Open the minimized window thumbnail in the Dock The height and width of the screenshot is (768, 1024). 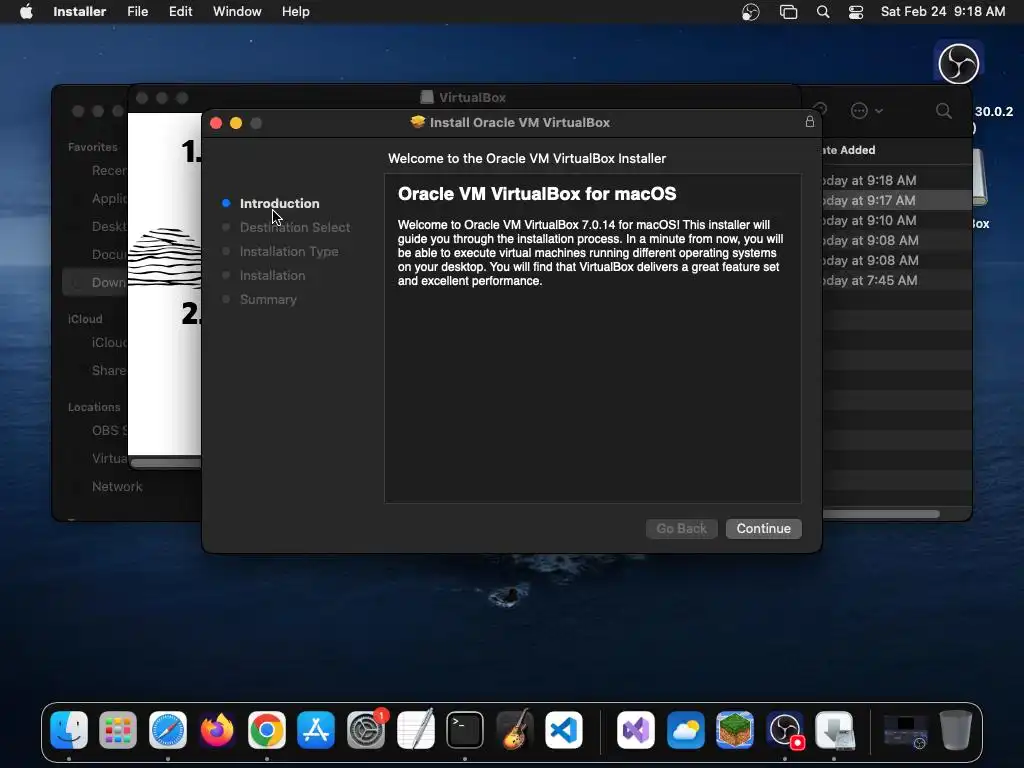(905, 730)
